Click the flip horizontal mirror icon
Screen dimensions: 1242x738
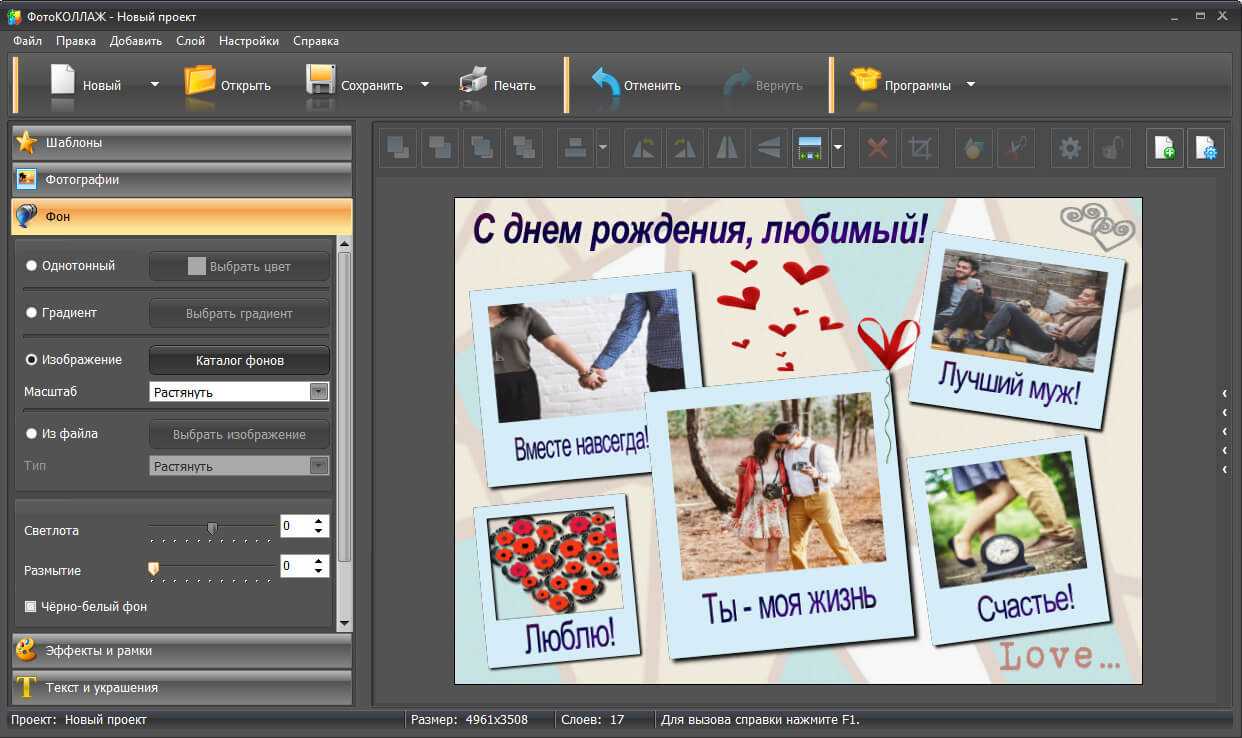tap(726, 149)
